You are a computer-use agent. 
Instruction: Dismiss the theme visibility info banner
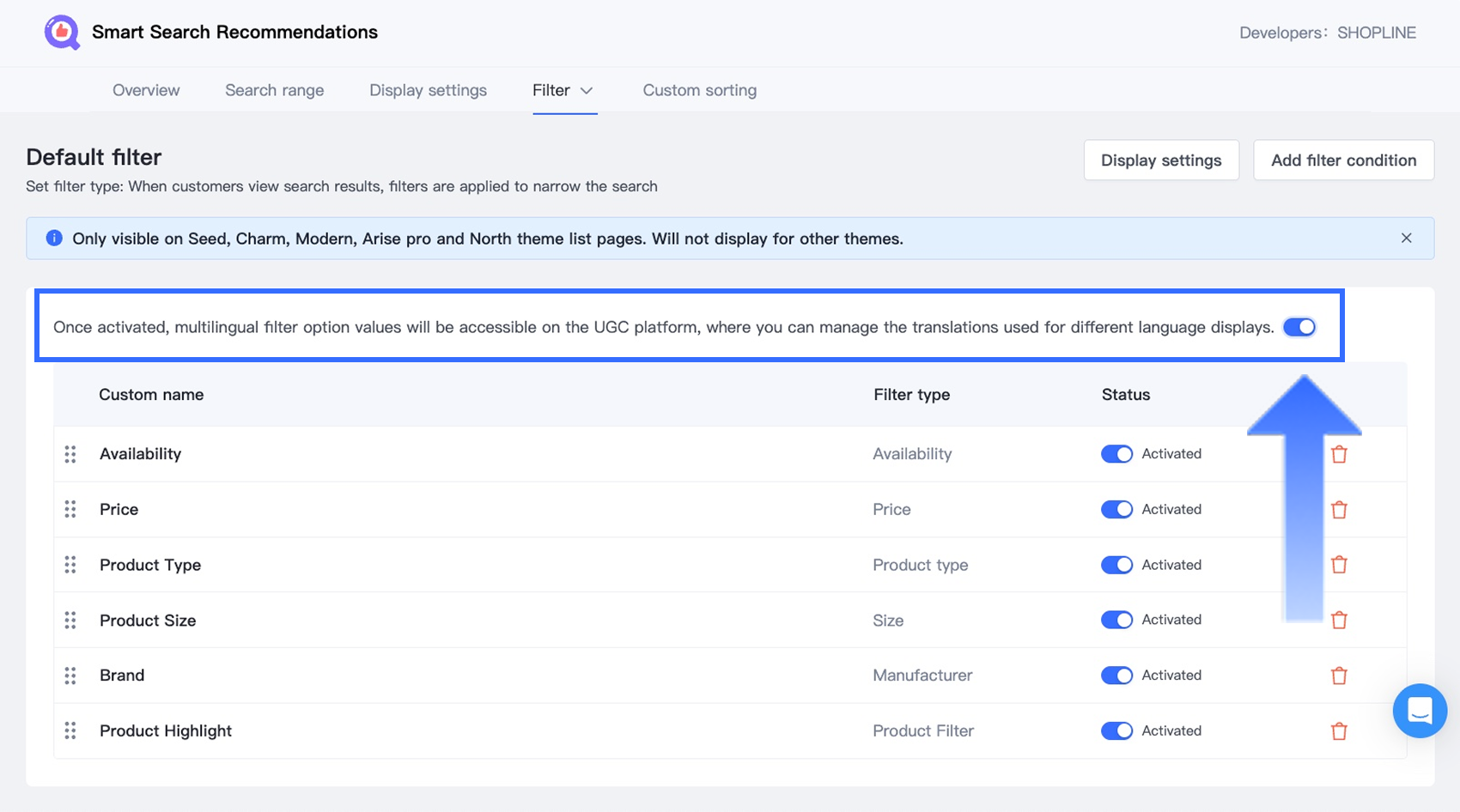tap(1406, 239)
